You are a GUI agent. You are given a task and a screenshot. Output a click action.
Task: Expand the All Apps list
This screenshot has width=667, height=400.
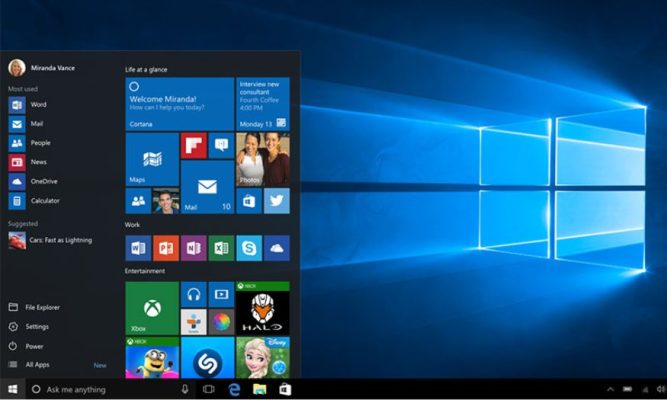(38, 365)
